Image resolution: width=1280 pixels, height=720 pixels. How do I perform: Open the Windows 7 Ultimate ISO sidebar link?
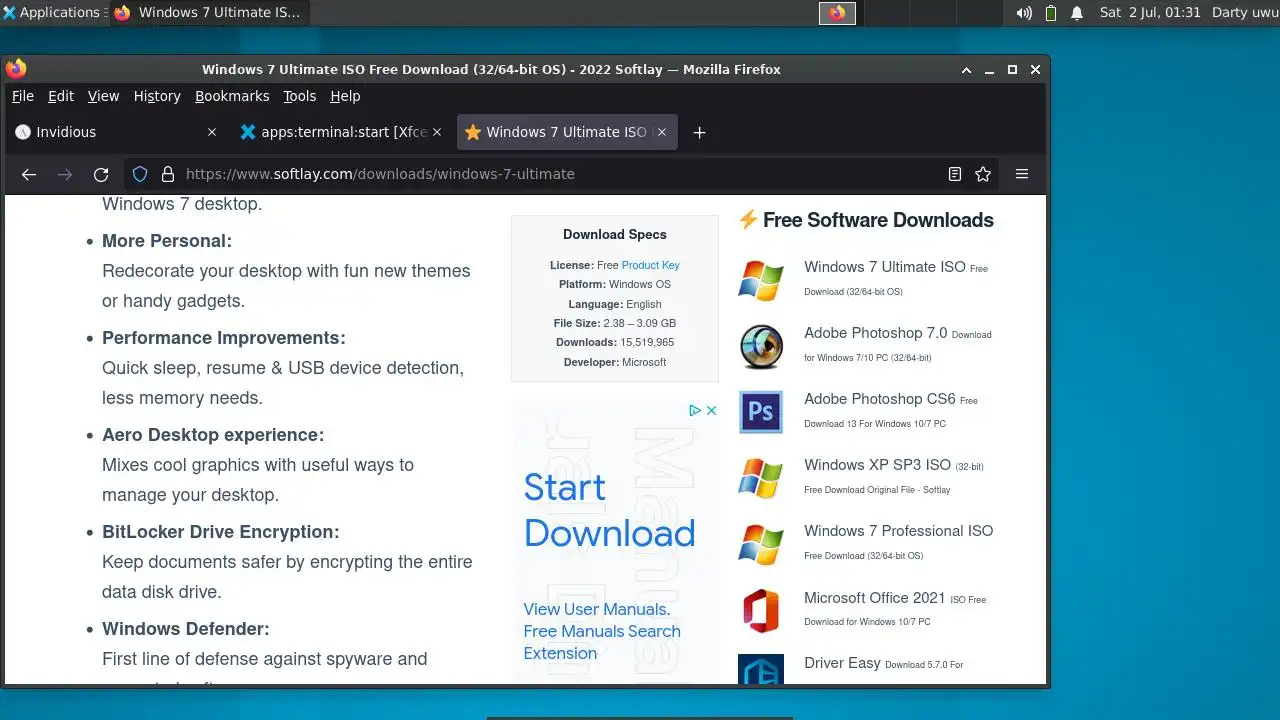[885, 267]
